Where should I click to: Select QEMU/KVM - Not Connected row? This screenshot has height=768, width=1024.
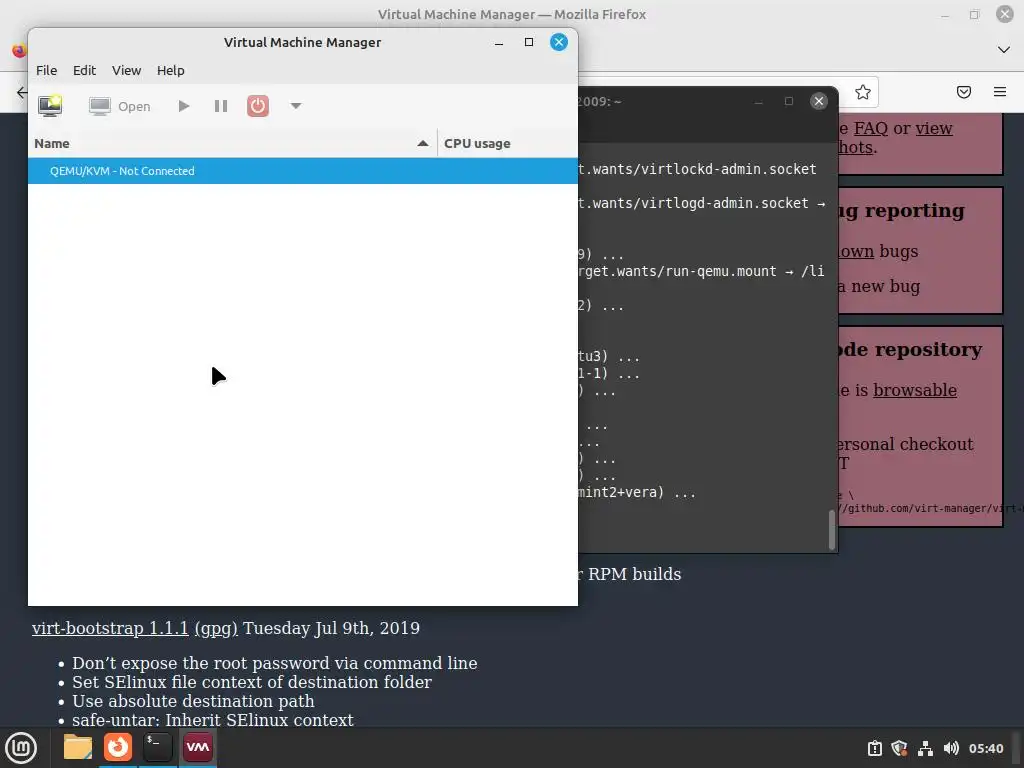(x=302, y=170)
